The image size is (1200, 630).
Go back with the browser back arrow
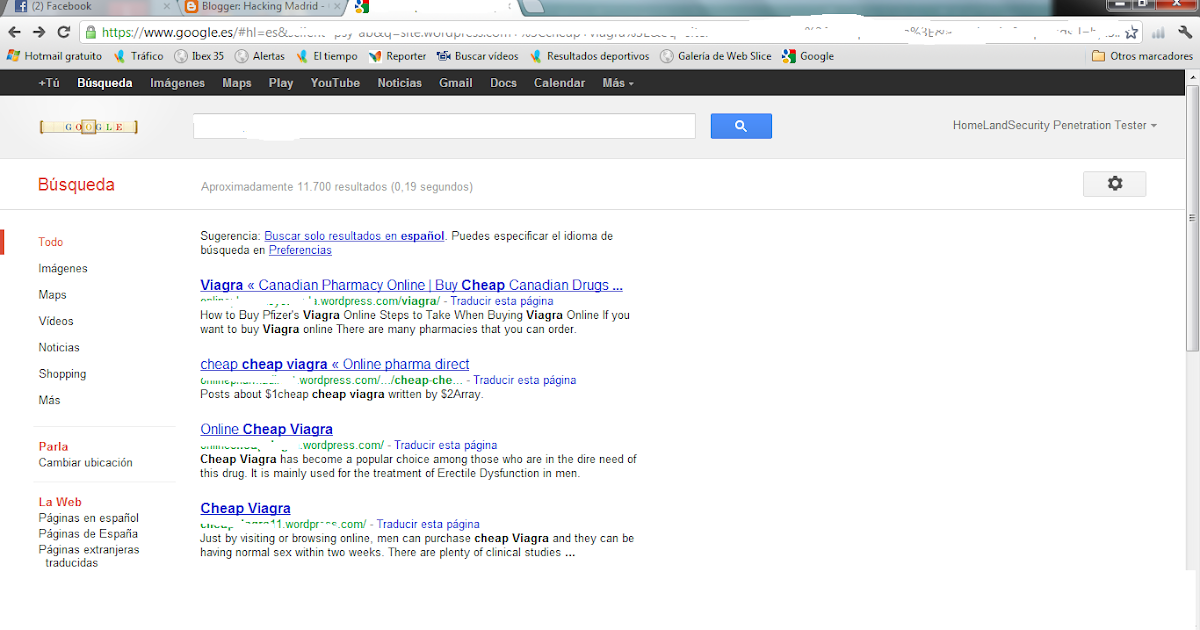tap(15, 31)
